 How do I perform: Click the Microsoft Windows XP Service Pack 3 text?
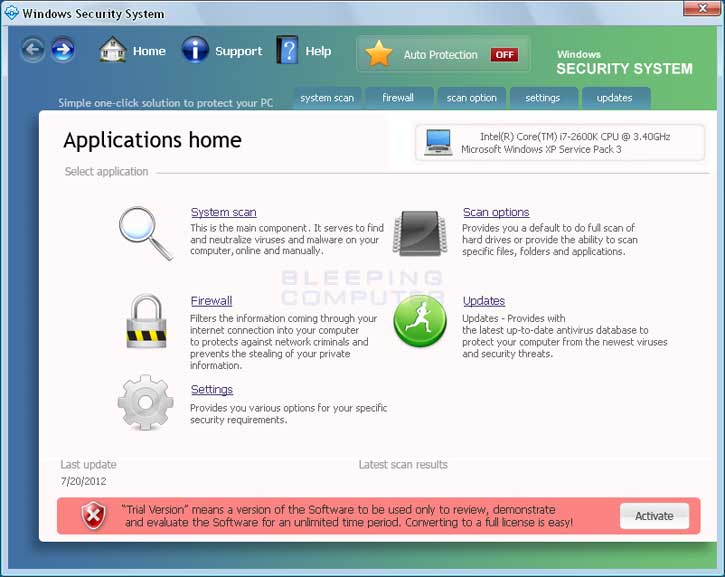[x=541, y=149]
